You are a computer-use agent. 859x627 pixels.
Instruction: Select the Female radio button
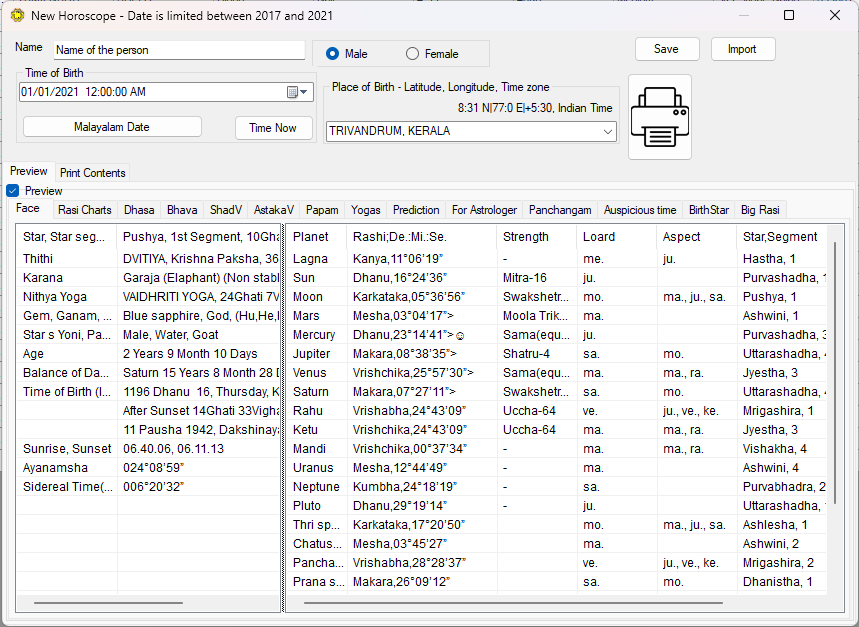tap(412, 54)
